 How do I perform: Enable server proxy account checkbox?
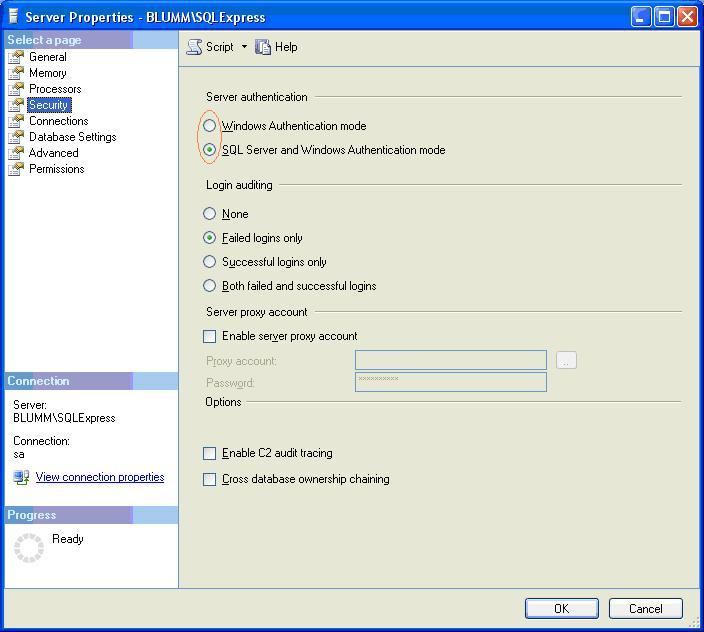point(210,336)
